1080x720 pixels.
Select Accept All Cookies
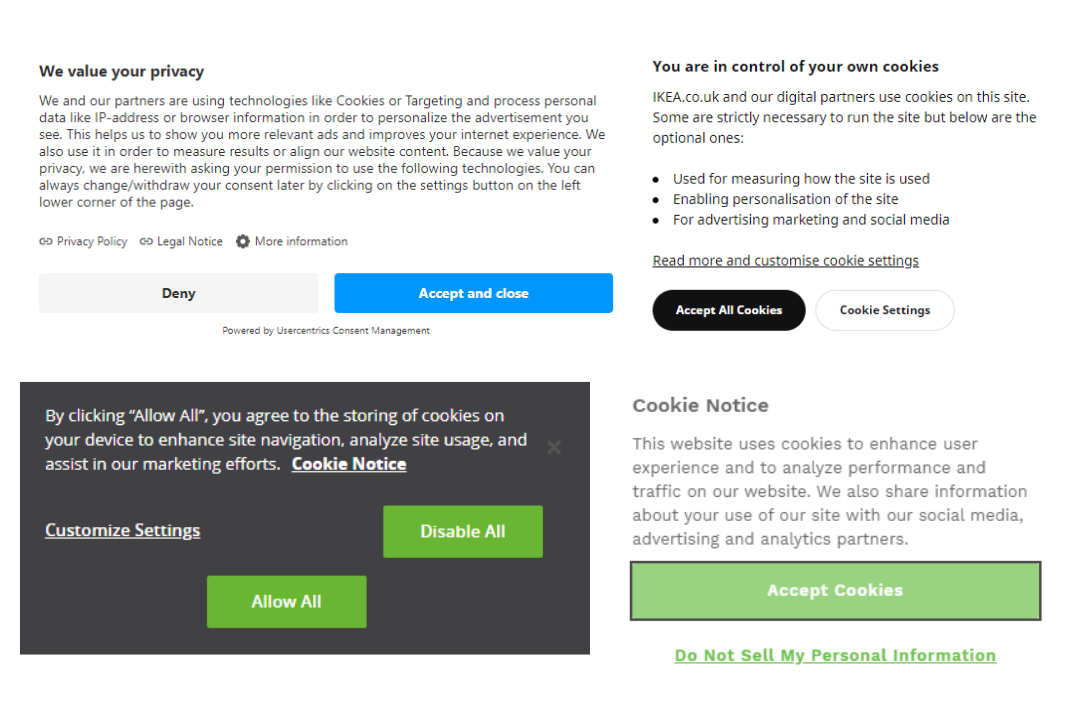pyautogui.click(x=728, y=310)
